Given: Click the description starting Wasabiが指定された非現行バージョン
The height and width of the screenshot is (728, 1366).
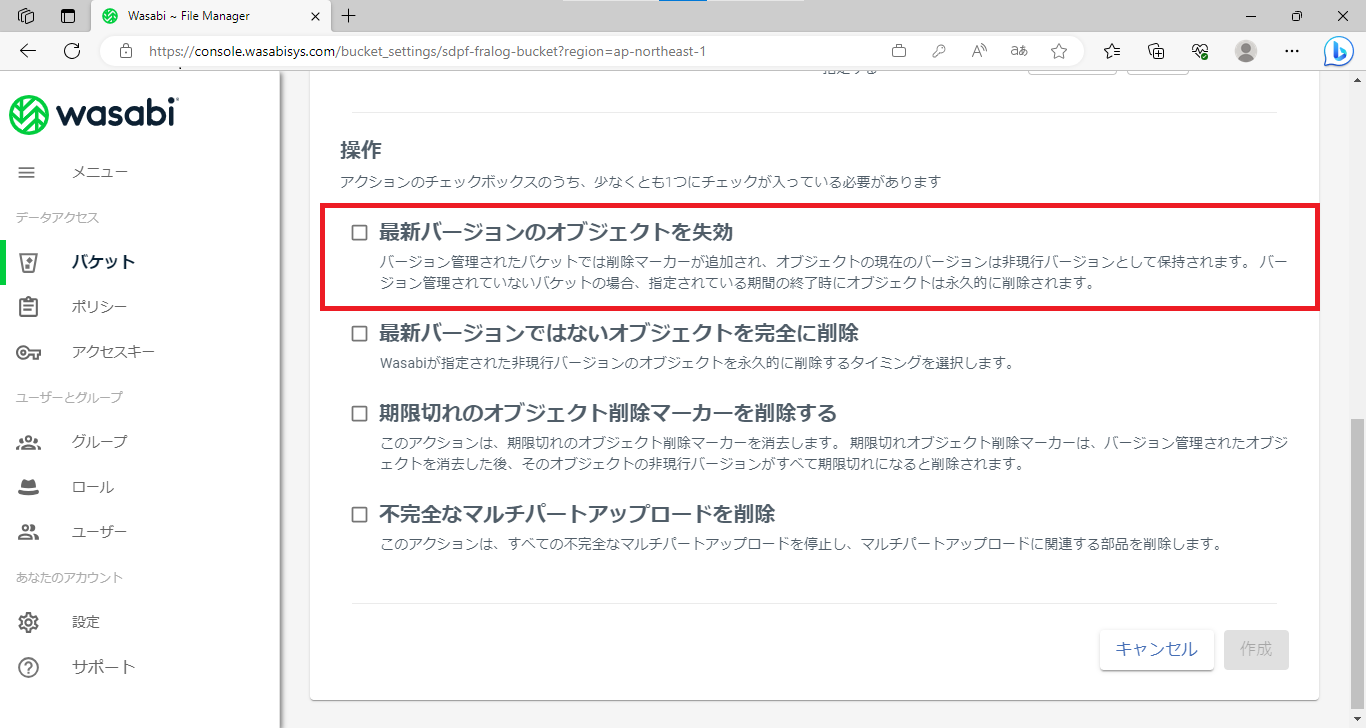Looking at the screenshot, I should (697, 363).
